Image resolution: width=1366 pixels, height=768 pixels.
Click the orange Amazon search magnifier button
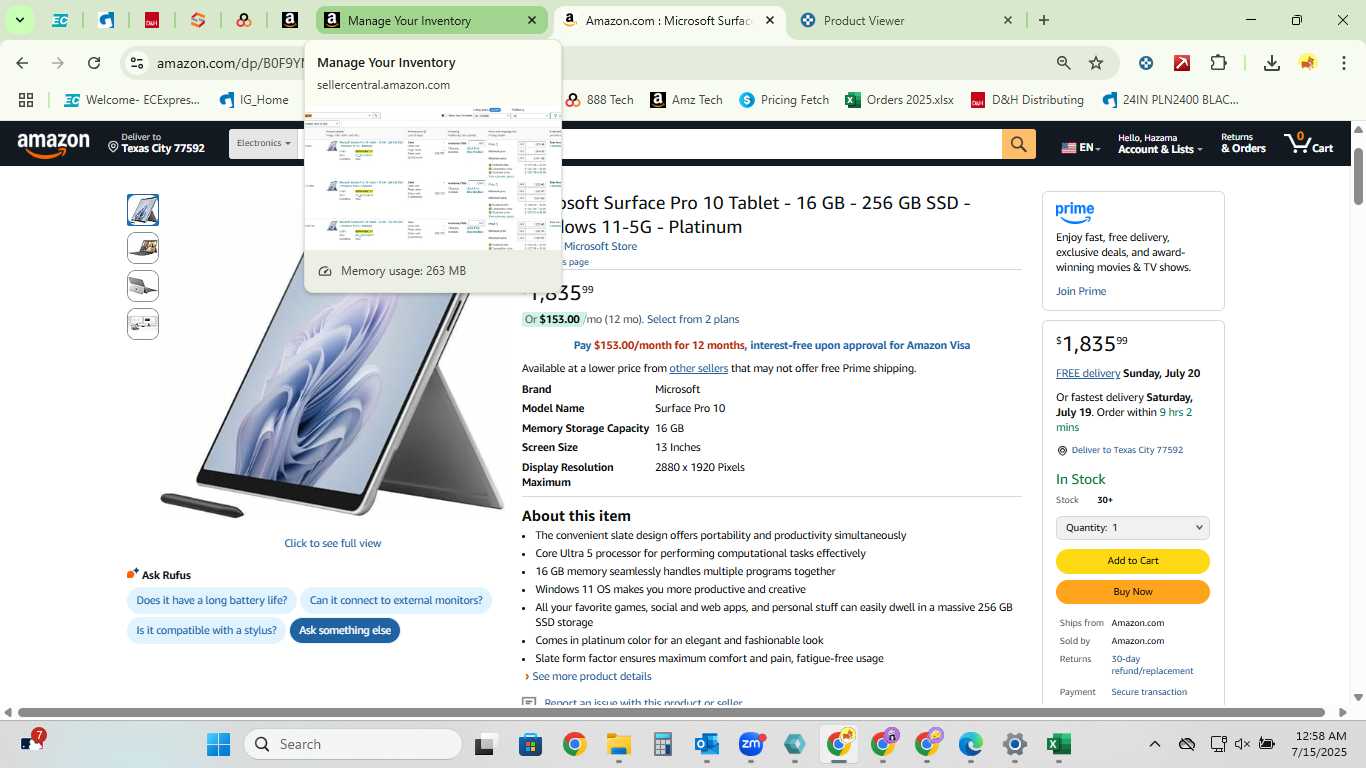click(x=1018, y=144)
